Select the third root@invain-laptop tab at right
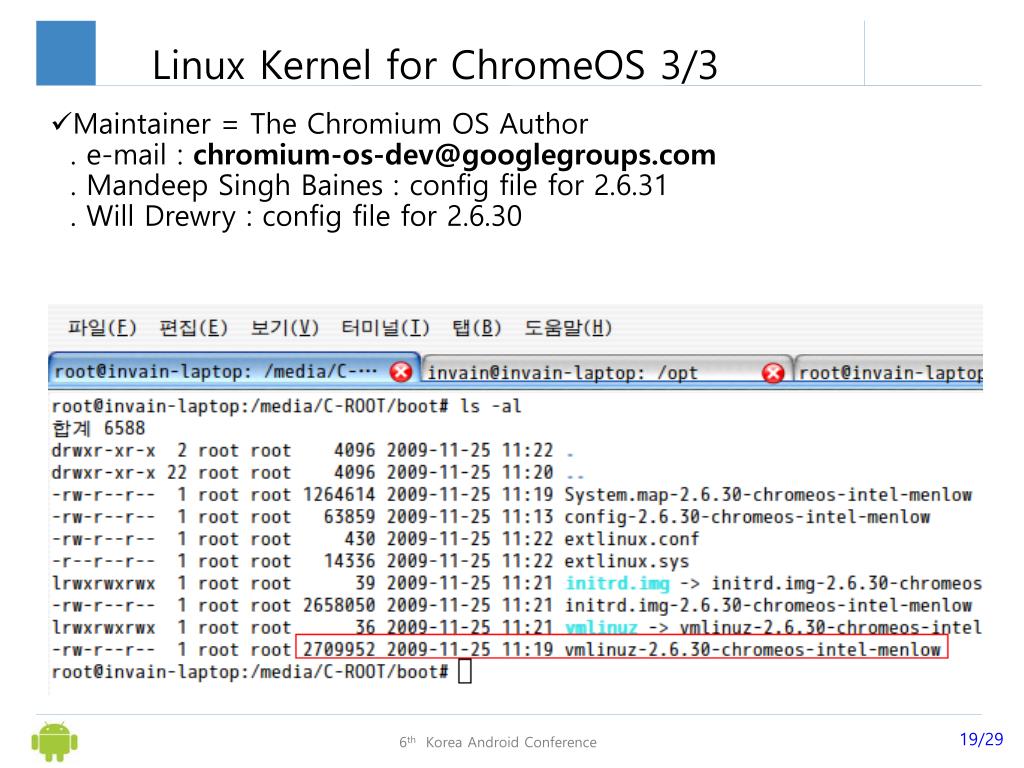The image size is (1024, 768). click(x=891, y=373)
